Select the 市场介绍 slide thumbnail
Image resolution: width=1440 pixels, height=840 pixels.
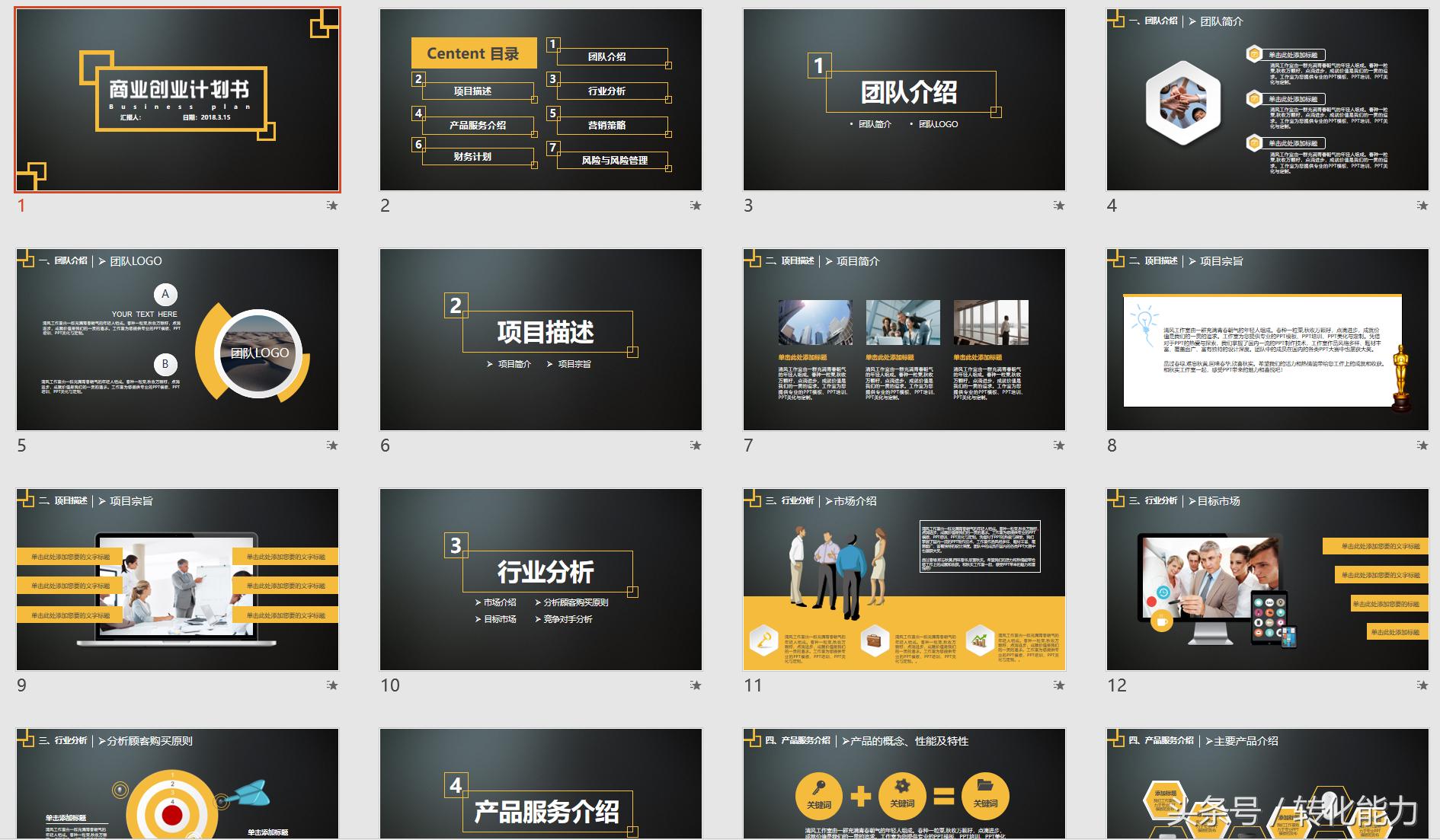point(904,580)
